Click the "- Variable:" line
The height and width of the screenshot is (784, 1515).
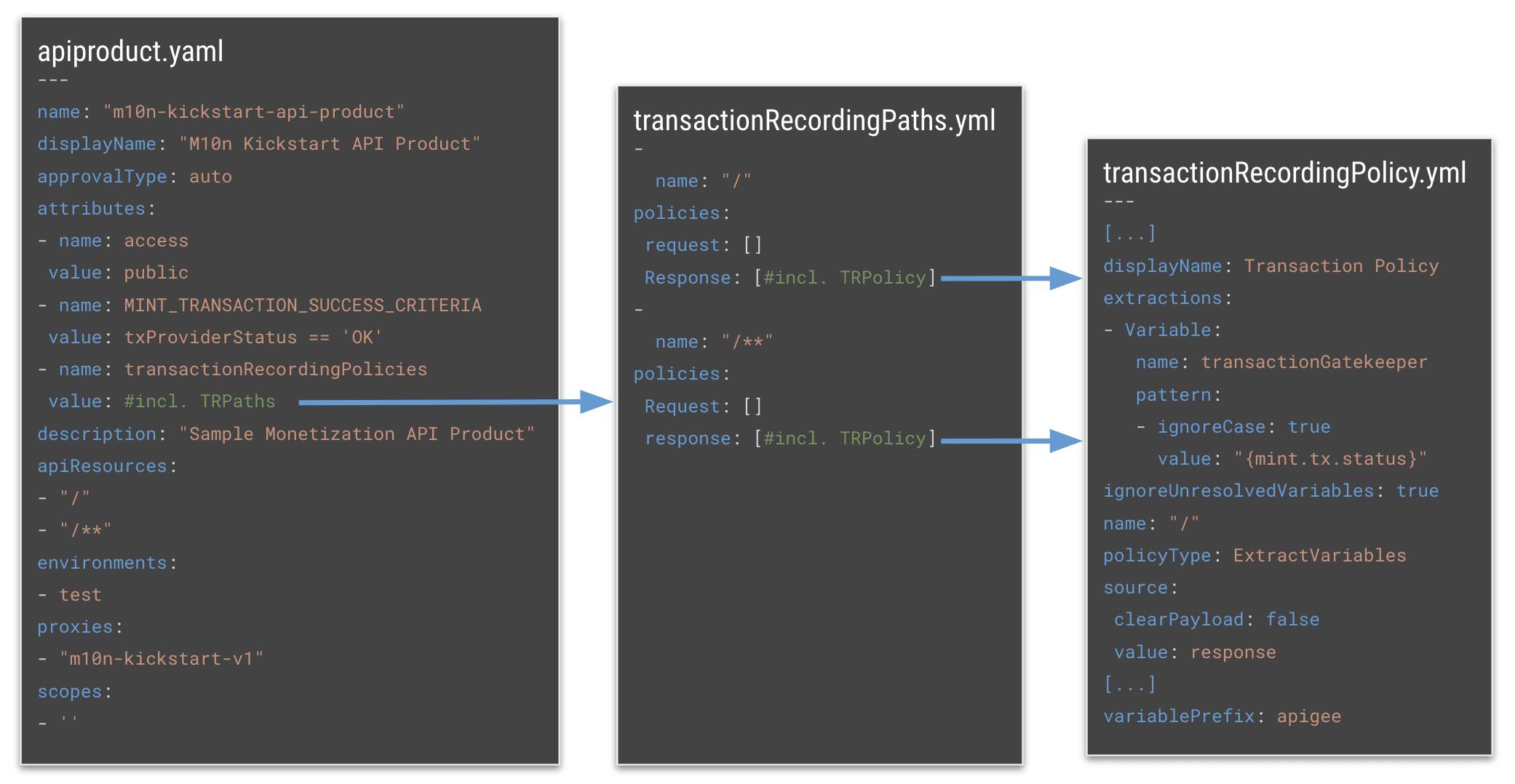click(1162, 330)
